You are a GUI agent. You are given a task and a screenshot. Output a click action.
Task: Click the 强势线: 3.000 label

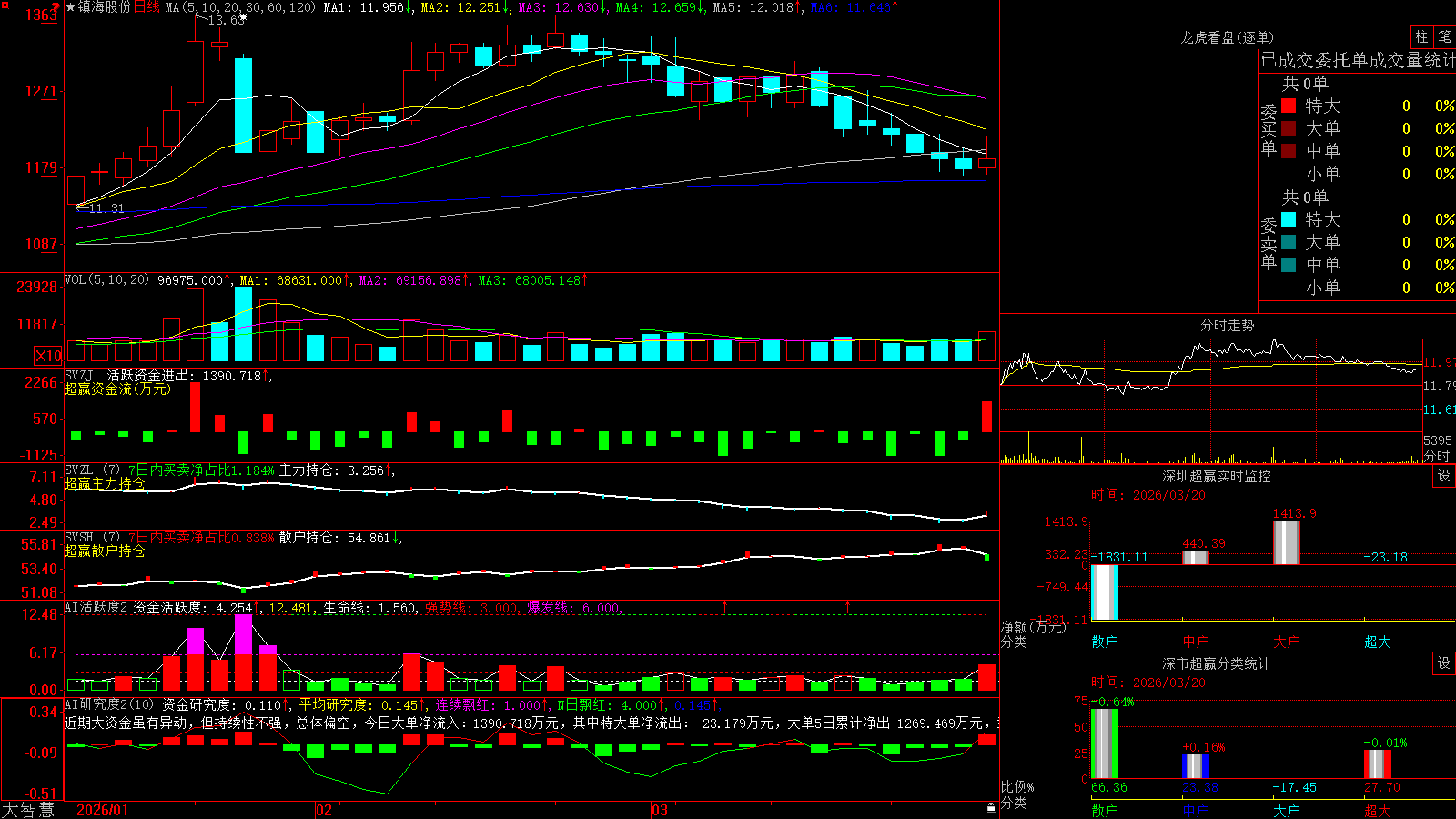pos(471,608)
